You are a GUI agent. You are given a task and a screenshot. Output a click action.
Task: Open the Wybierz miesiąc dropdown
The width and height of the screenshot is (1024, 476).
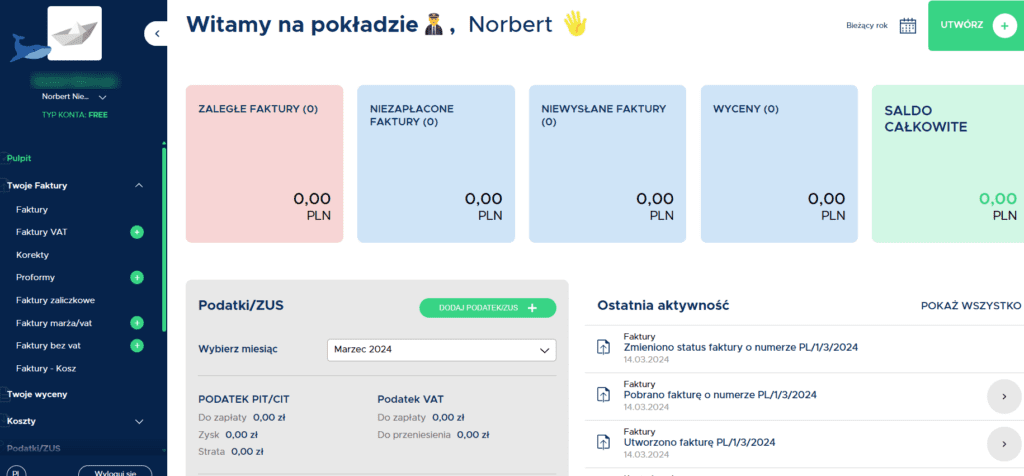pyautogui.click(x=441, y=350)
